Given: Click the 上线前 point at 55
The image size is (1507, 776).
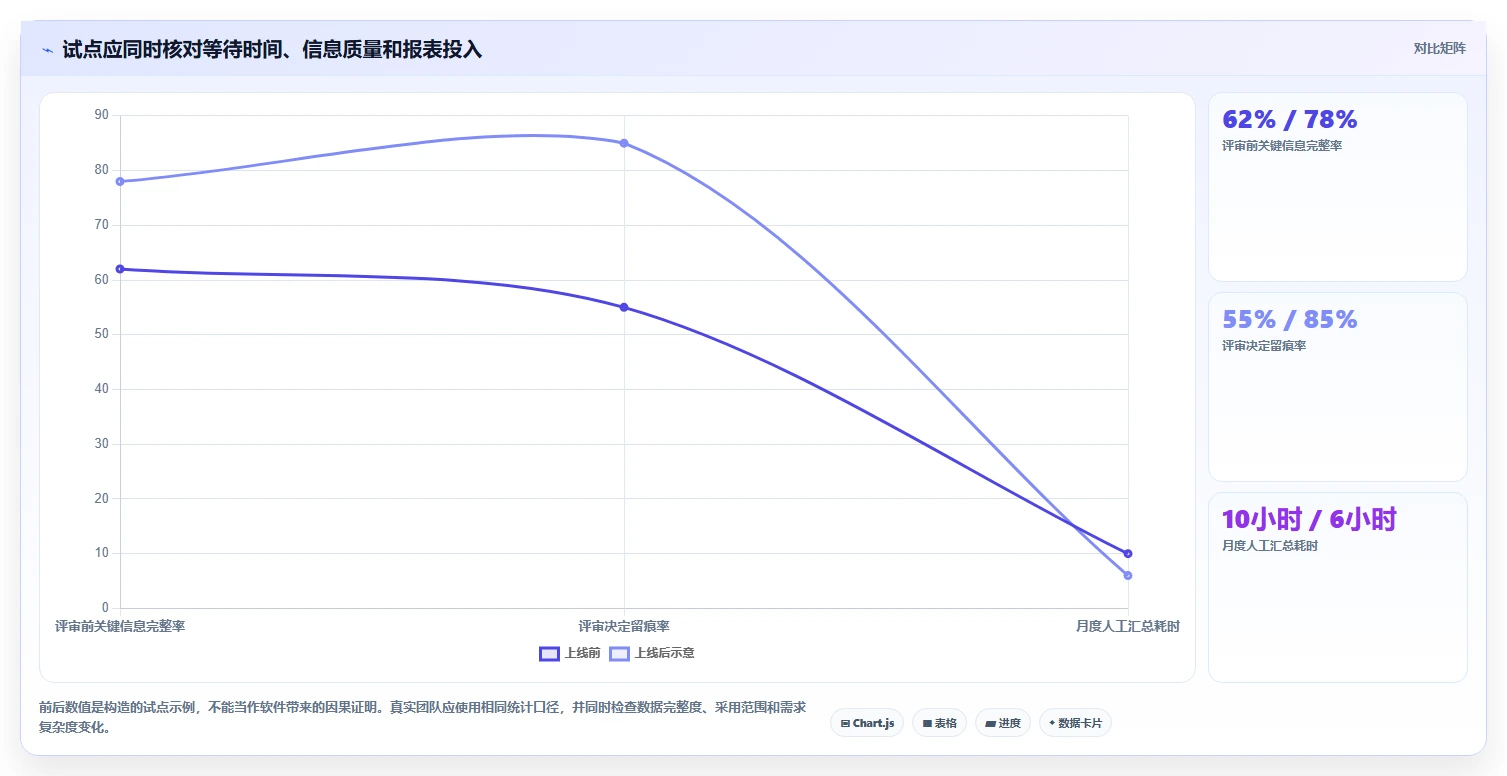Looking at the screenshot, I should [624, 307].
